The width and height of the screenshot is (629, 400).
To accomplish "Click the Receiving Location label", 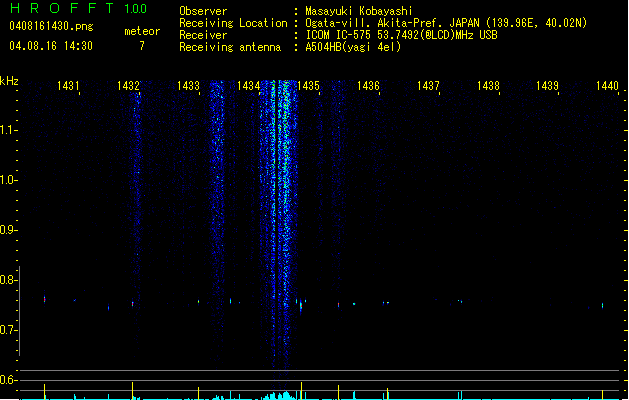I will (233, 23).
